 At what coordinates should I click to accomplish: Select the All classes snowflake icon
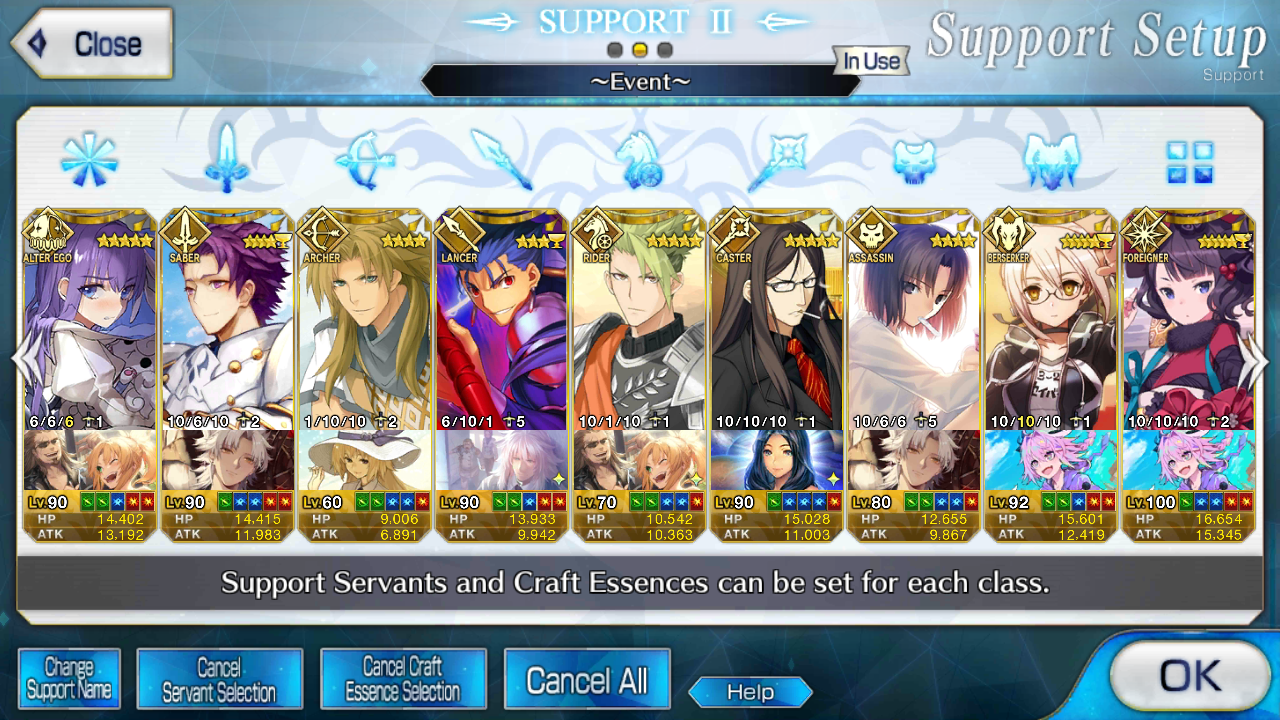(89, 159)
